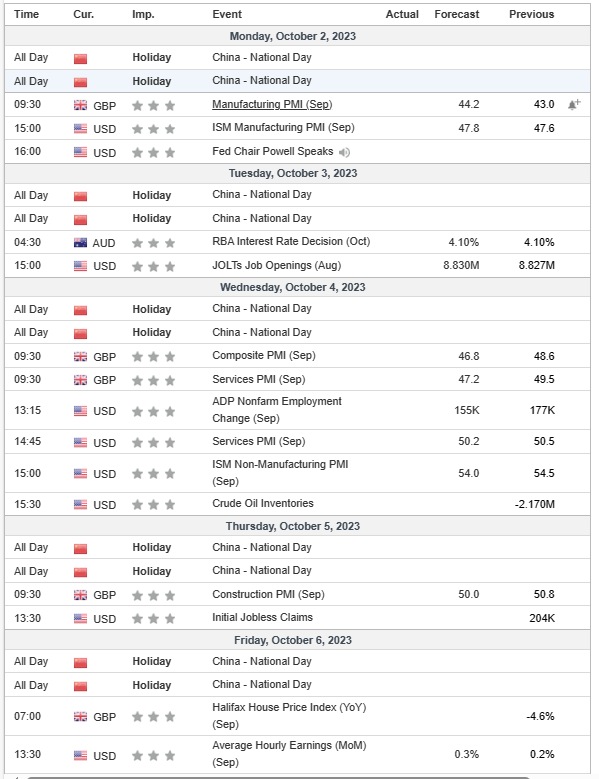Click the horizontal scrollbar at the bottom
This screenshot has width=599, height=779.
pos(278,777)
